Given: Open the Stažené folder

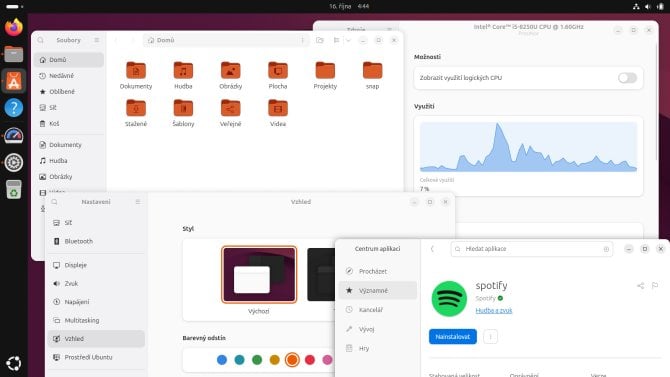Looking at the screenshot, I should [x=136, y=108].
